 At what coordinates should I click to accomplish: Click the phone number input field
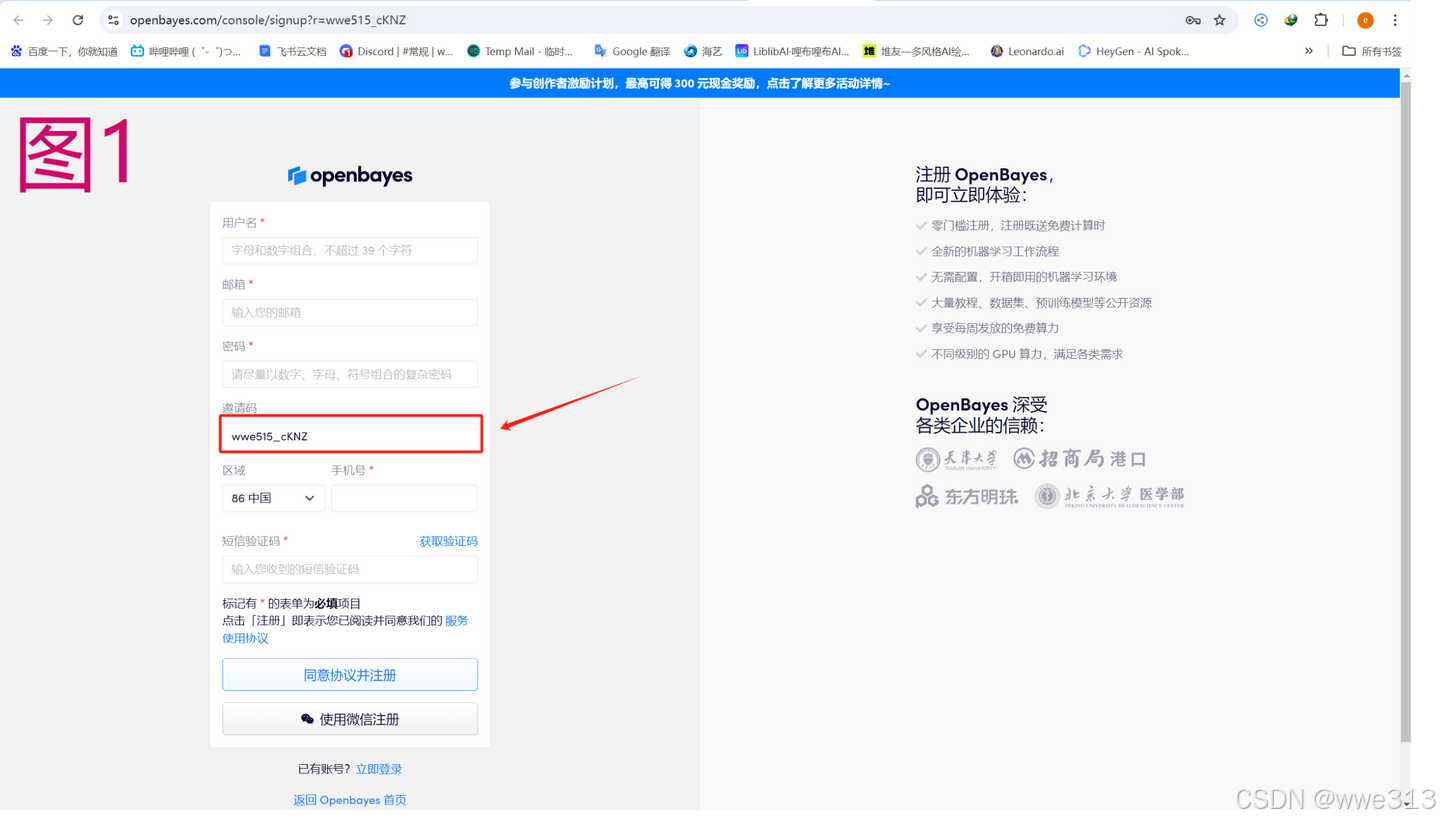(x=404, y=497)
